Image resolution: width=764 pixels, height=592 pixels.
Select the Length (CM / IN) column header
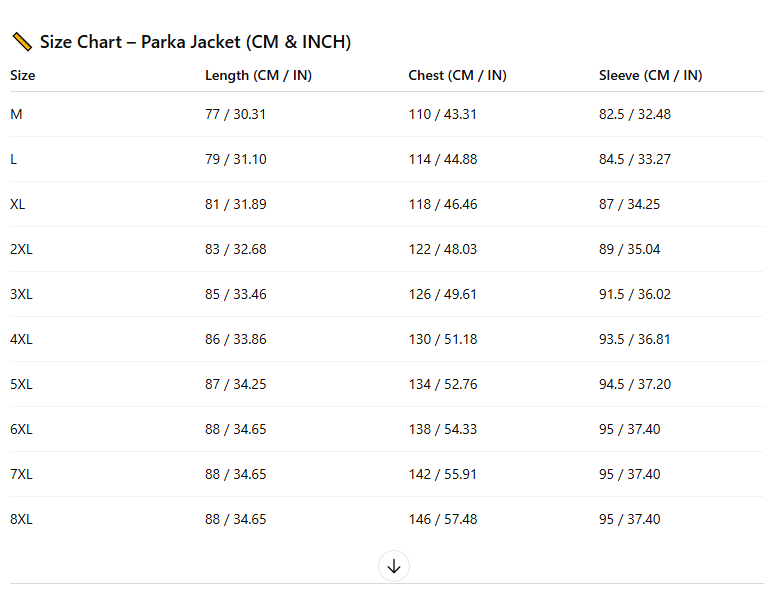[258, 75]
